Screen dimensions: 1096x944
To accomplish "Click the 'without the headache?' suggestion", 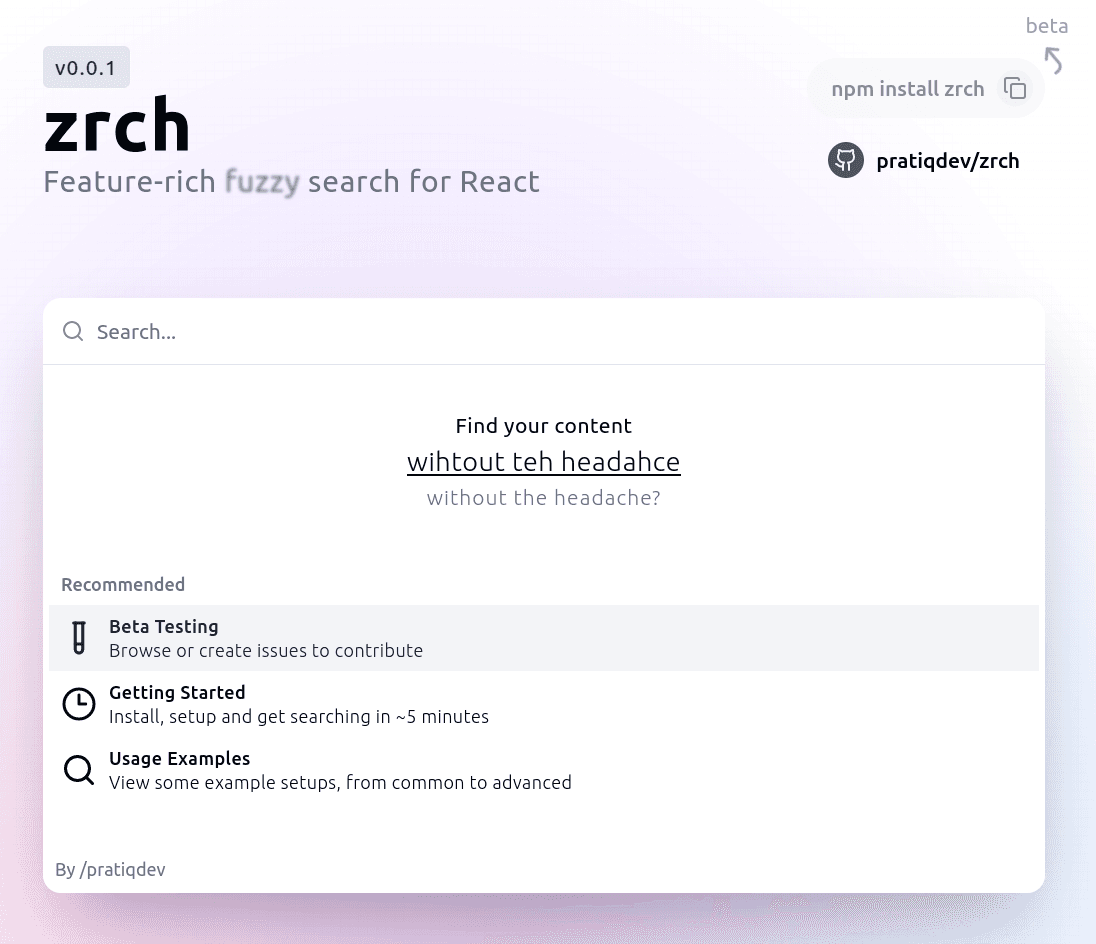I will pos(544,498).
